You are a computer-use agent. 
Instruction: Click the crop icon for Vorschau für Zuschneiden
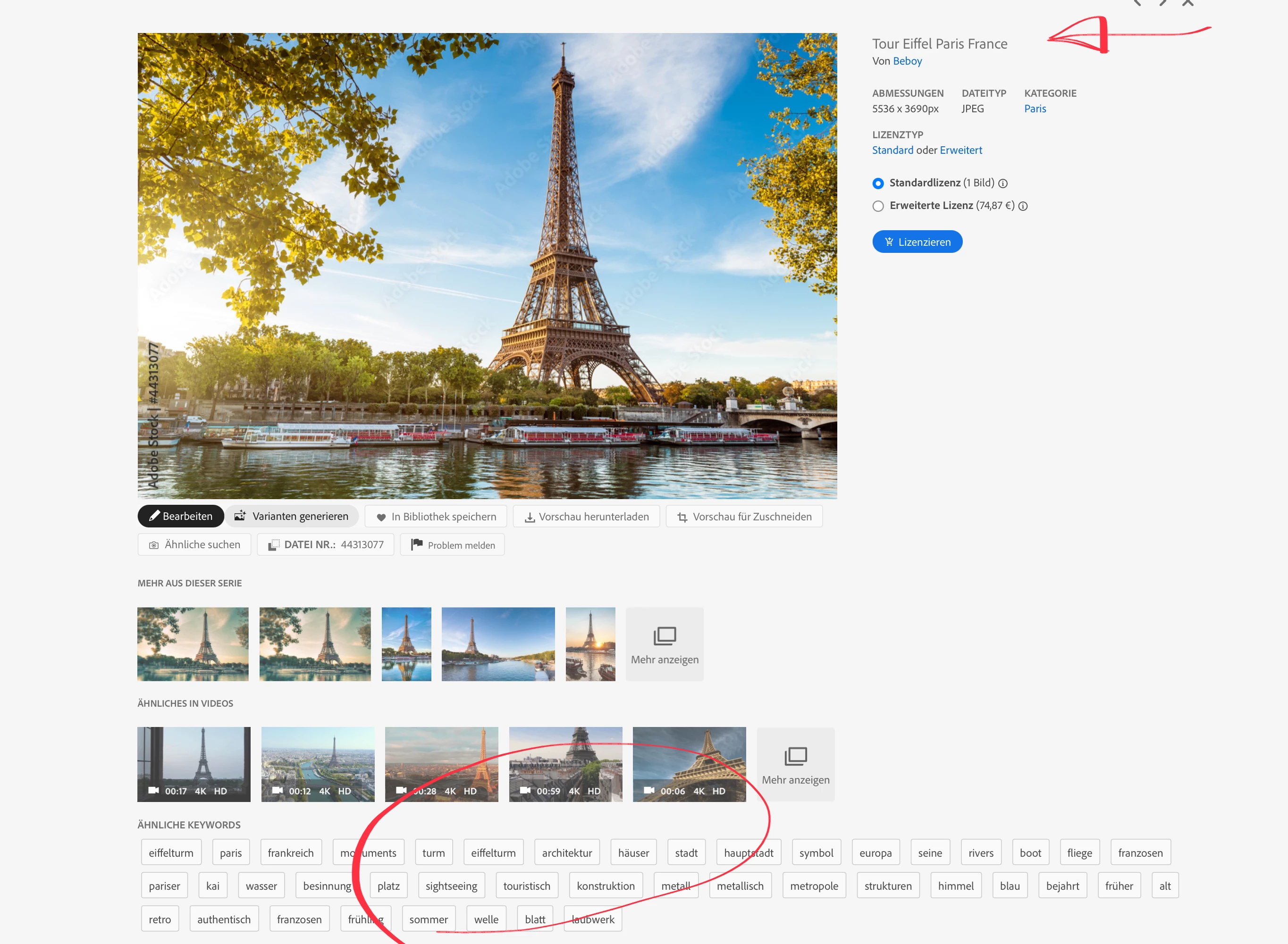[682, 517]
